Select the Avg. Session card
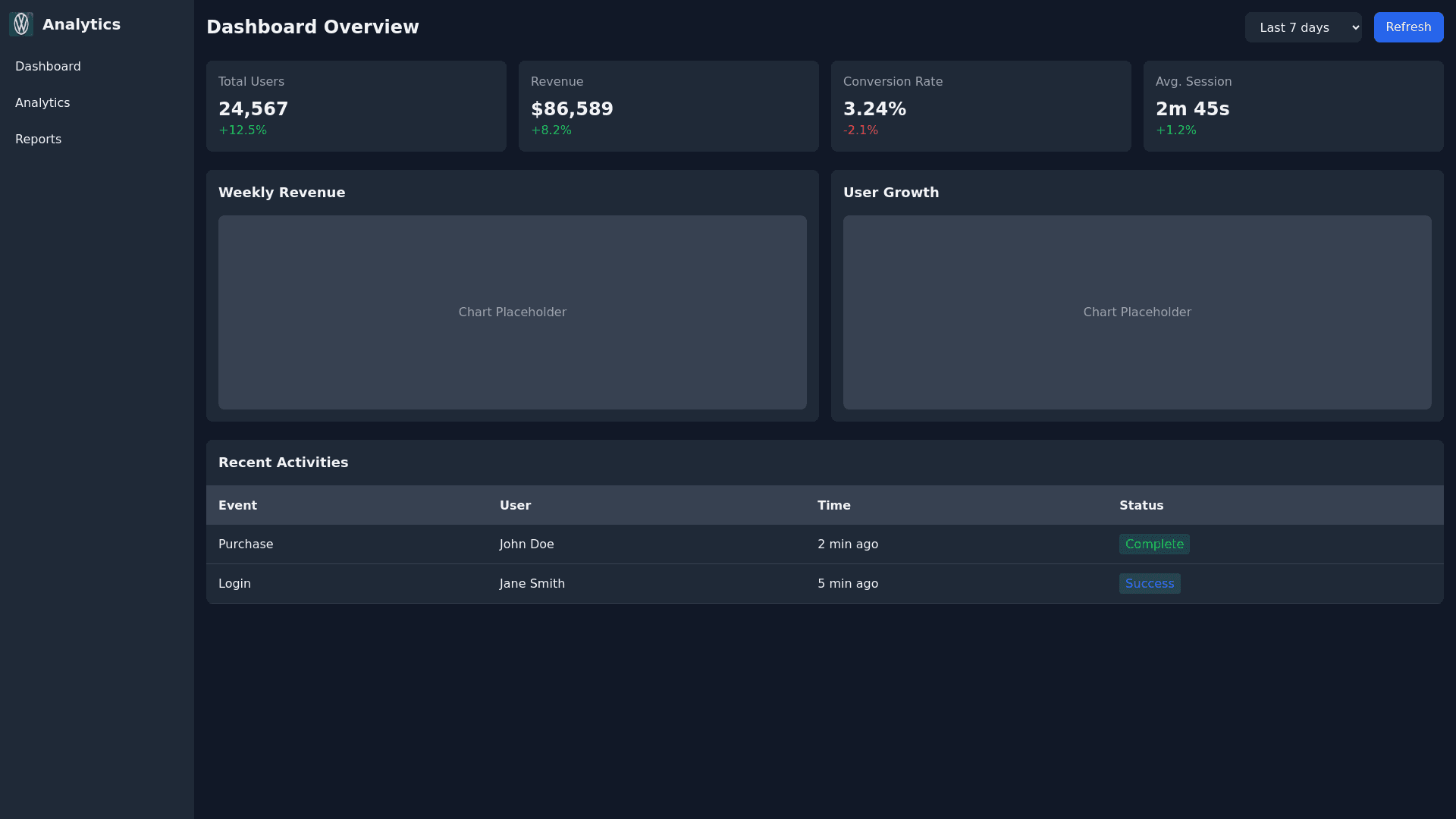This screenshot has width=1456, height=819. click(x=1293, y=106)
